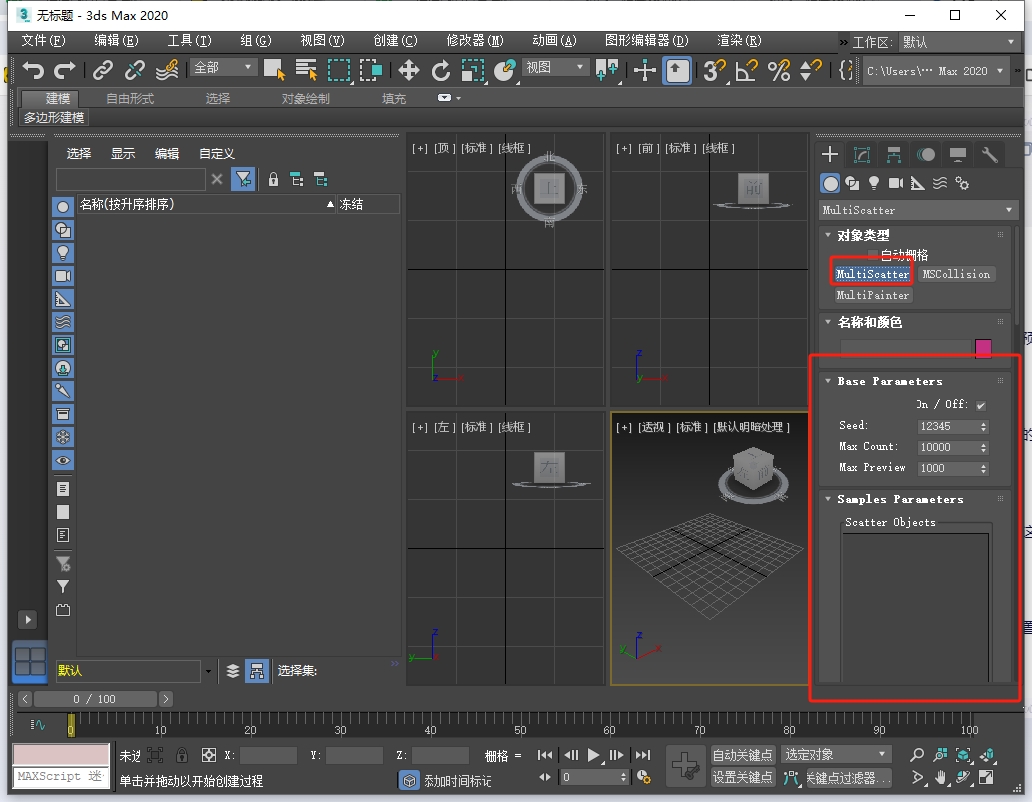1032x802 pixels.
Task: Open the 编辑(E) menu
Action: point(116,41)
